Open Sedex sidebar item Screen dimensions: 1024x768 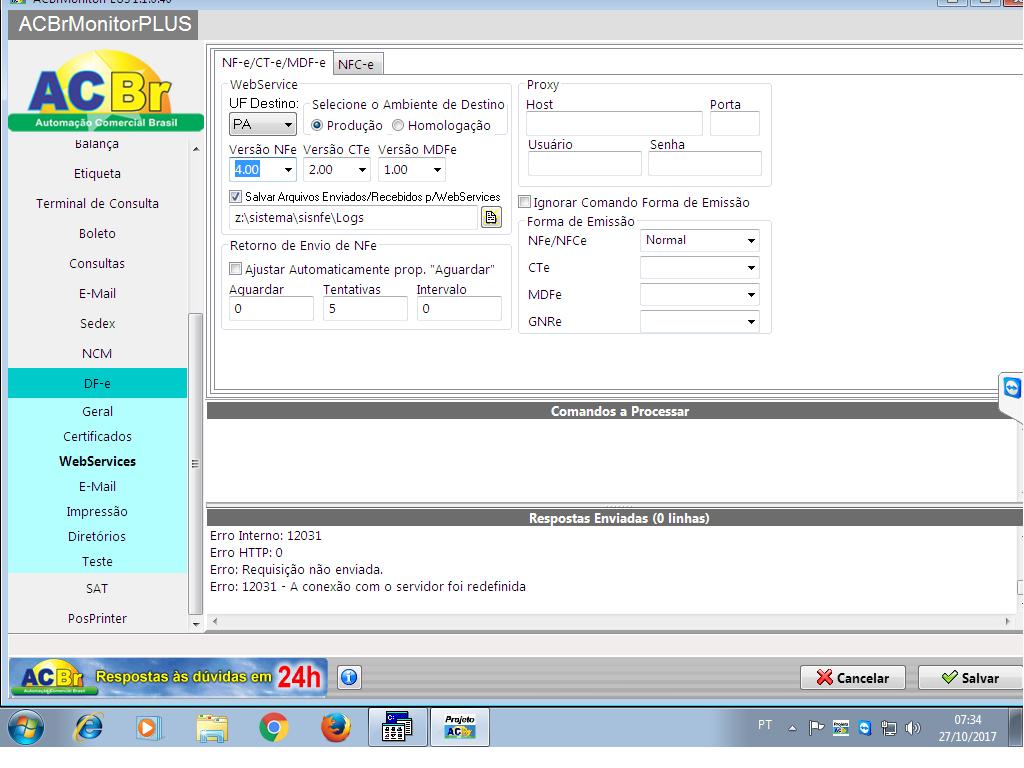tap(97, 323)
